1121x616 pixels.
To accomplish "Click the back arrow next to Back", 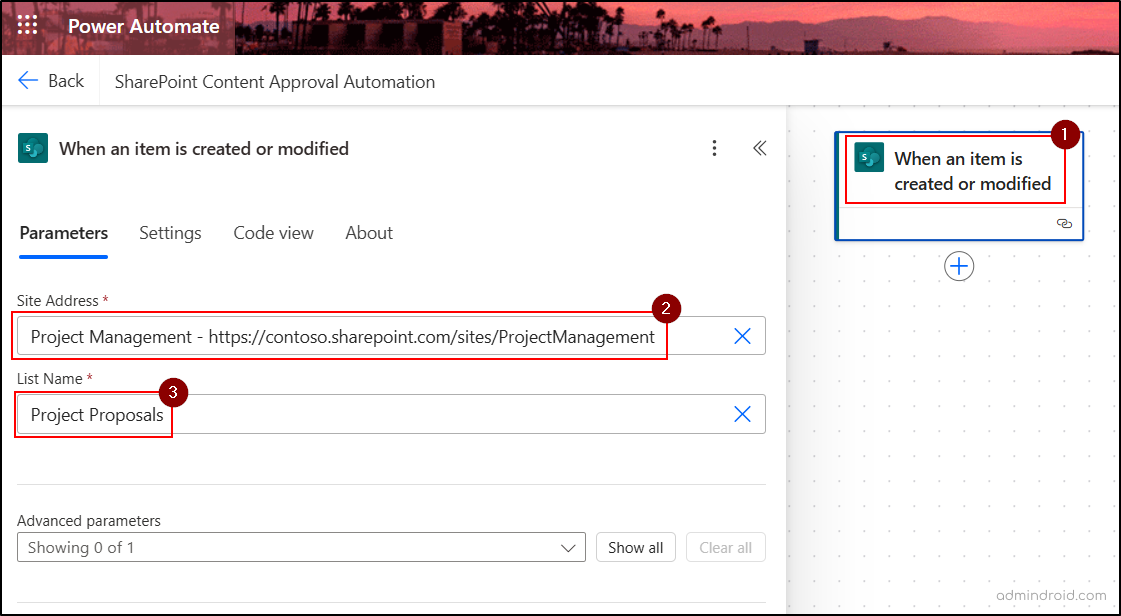I will point(25,80).
